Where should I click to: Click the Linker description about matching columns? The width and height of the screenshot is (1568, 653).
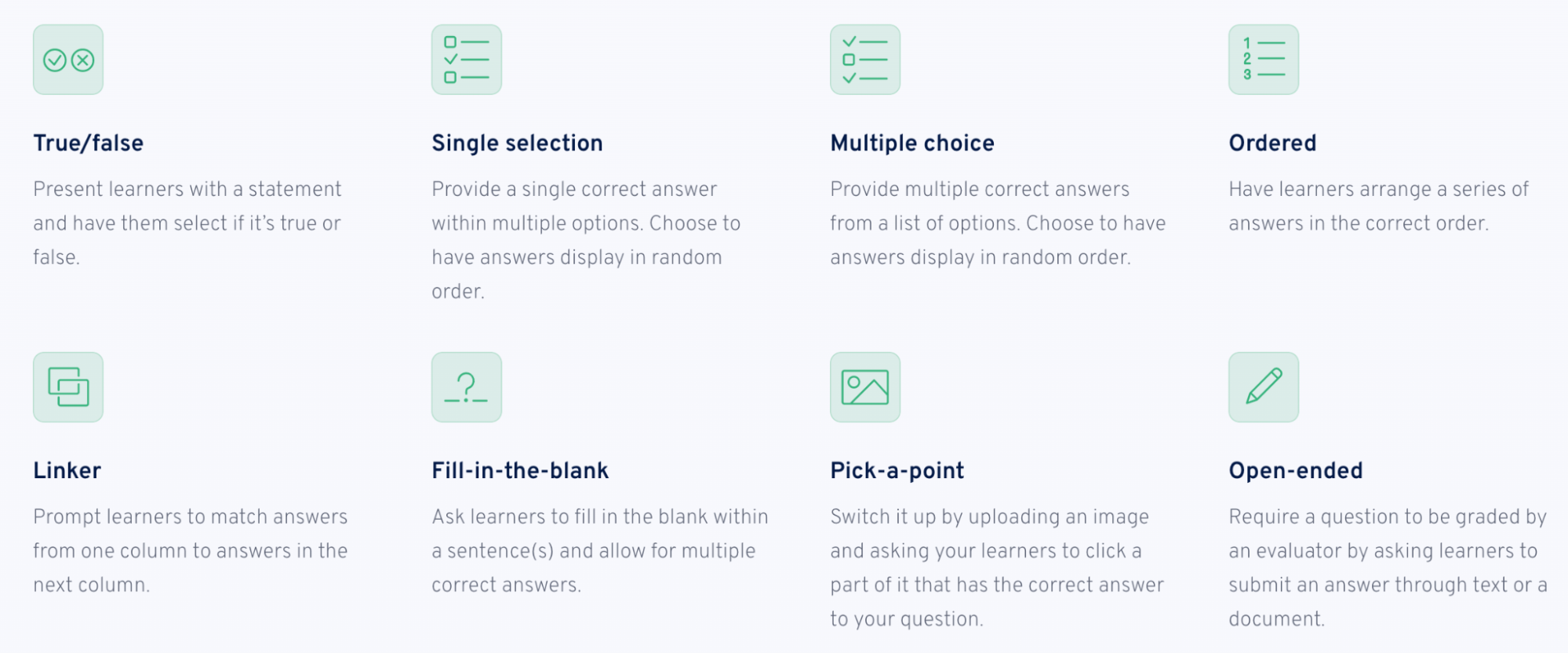tap(191, 550)
